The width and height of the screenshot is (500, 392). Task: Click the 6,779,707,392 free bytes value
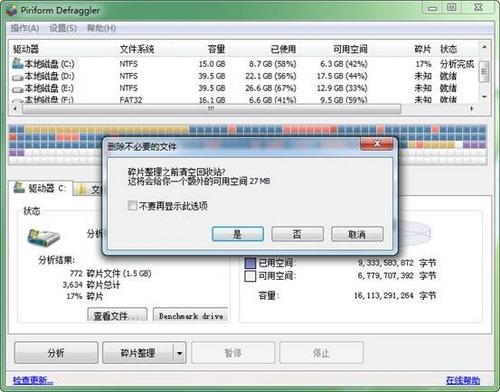[x=385, y=276]
